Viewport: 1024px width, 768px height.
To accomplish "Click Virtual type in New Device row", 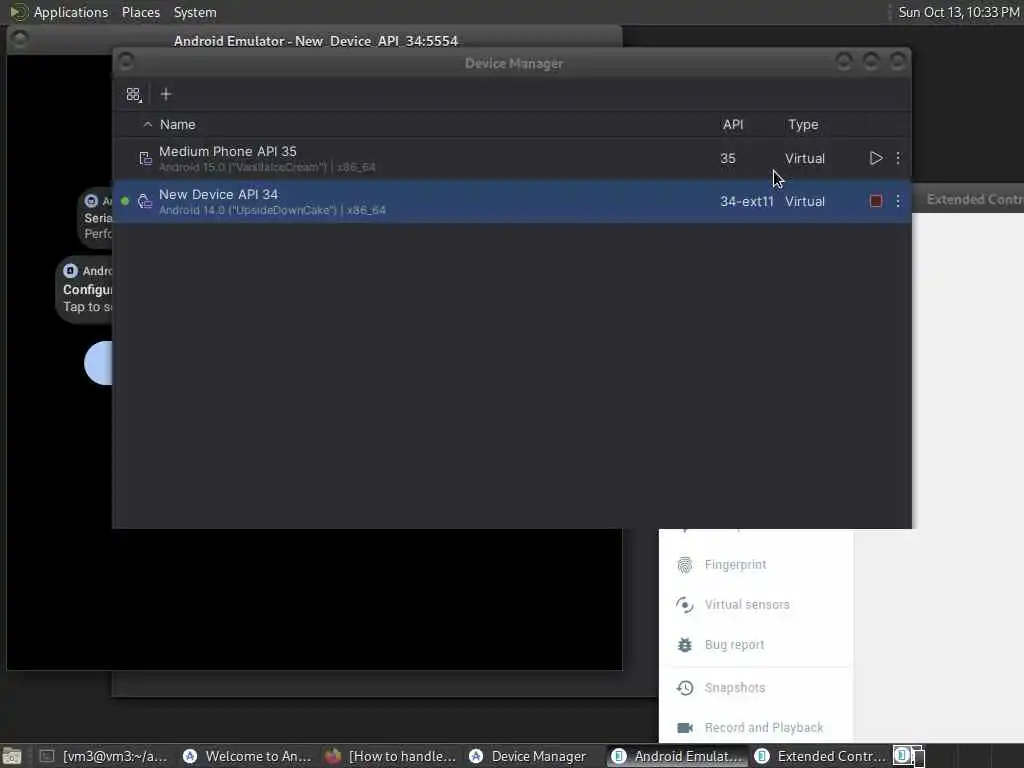I will point(805,201).
